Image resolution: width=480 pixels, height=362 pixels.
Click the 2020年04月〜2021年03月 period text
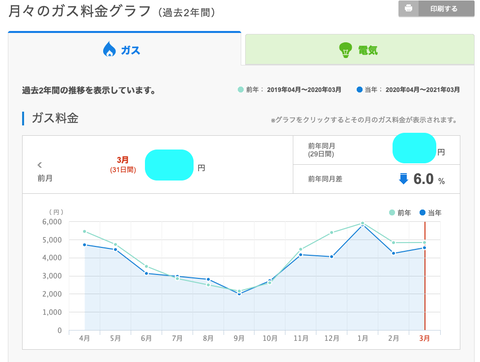pyautogui.click(x=422, y=90)
